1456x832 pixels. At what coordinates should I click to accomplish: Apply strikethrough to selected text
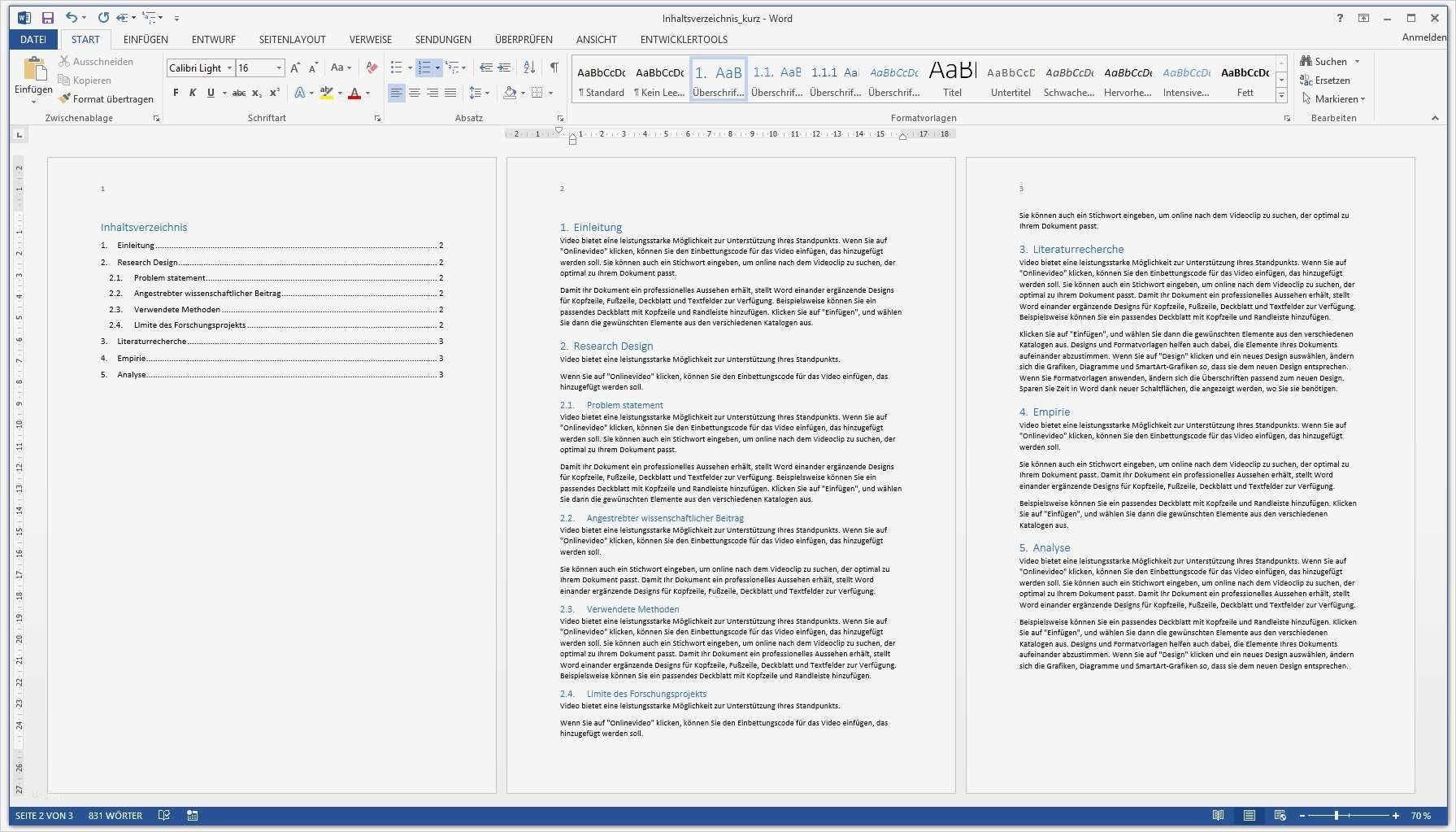tap(238, 93)
